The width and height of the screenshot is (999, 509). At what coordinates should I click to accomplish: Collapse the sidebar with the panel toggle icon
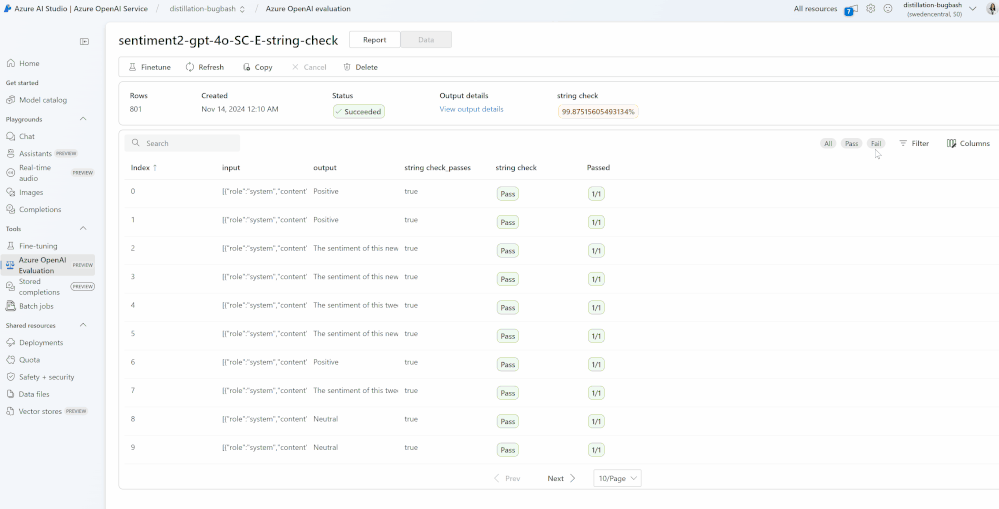84,41
